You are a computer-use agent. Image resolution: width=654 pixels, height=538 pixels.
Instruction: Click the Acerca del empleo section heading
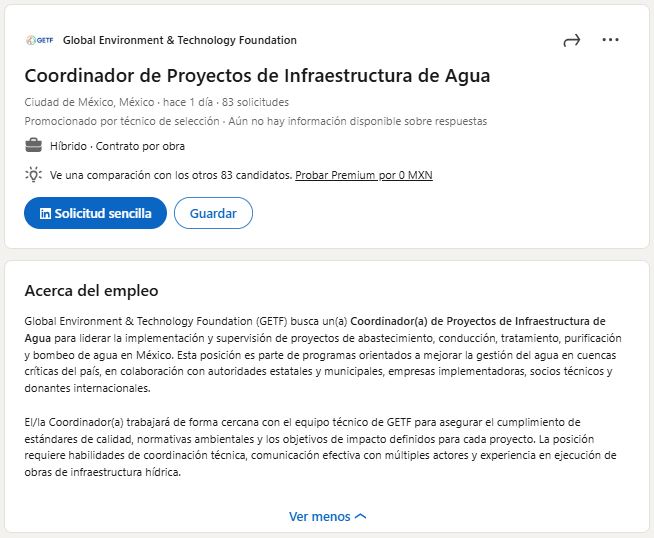(91, 291)
